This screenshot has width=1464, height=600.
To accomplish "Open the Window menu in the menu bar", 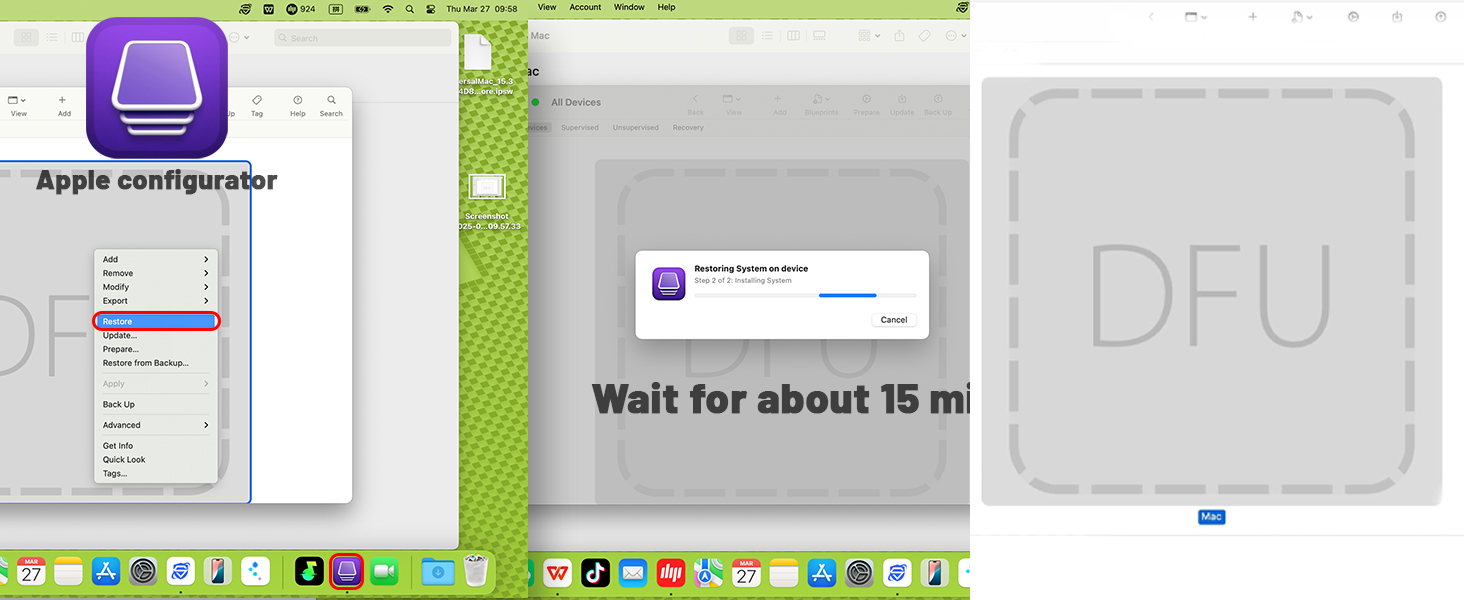I will tap(629, 7).
